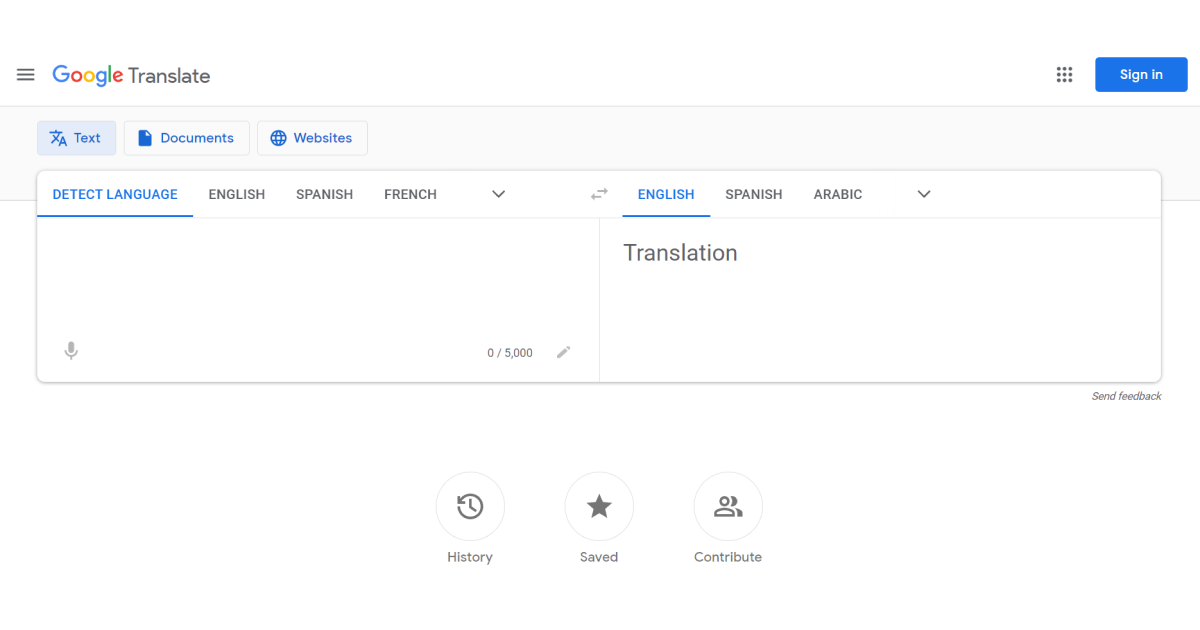Open Contribute with the community icon
1200x630 pixels.
coord(728,506)
